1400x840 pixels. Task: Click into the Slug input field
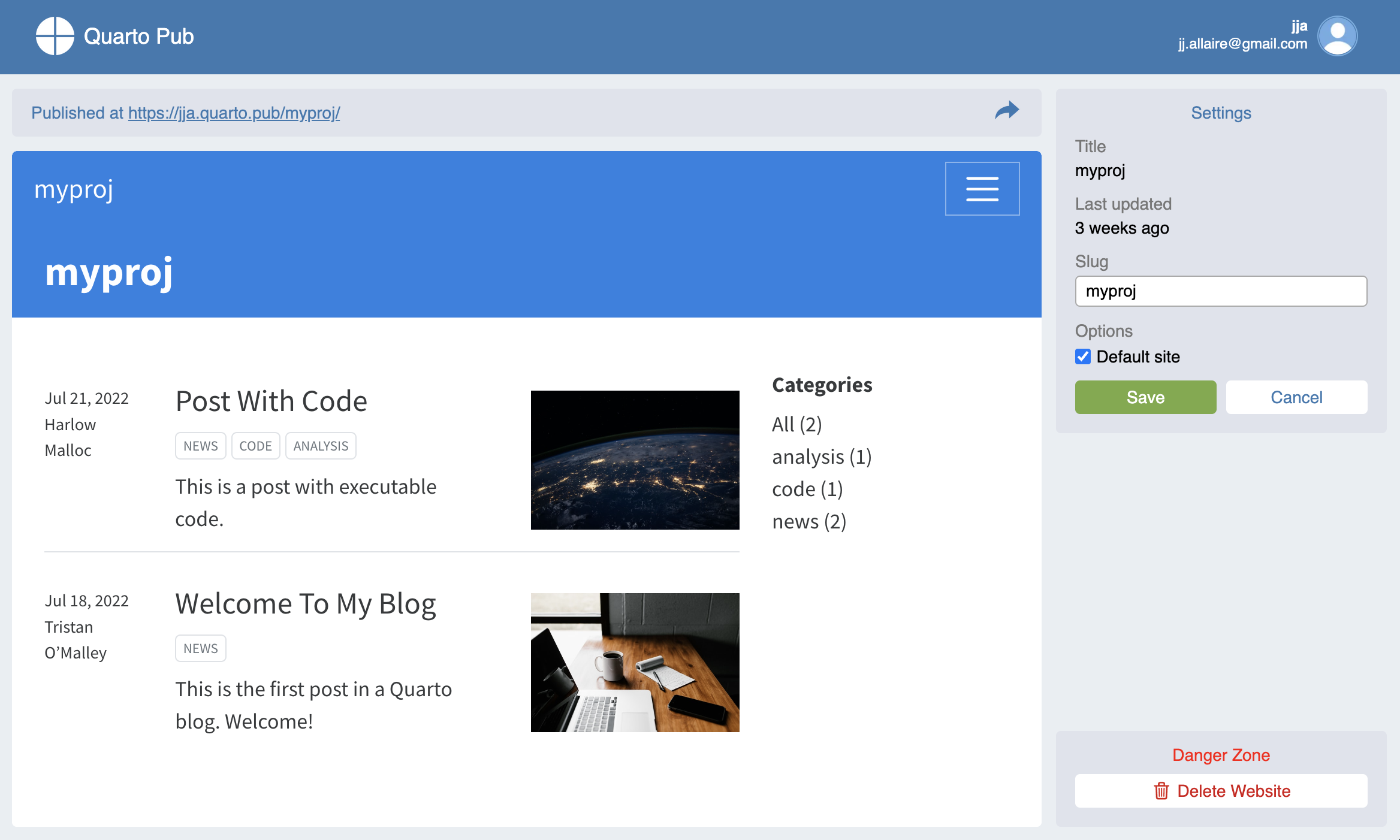(x=1220, y=291)
